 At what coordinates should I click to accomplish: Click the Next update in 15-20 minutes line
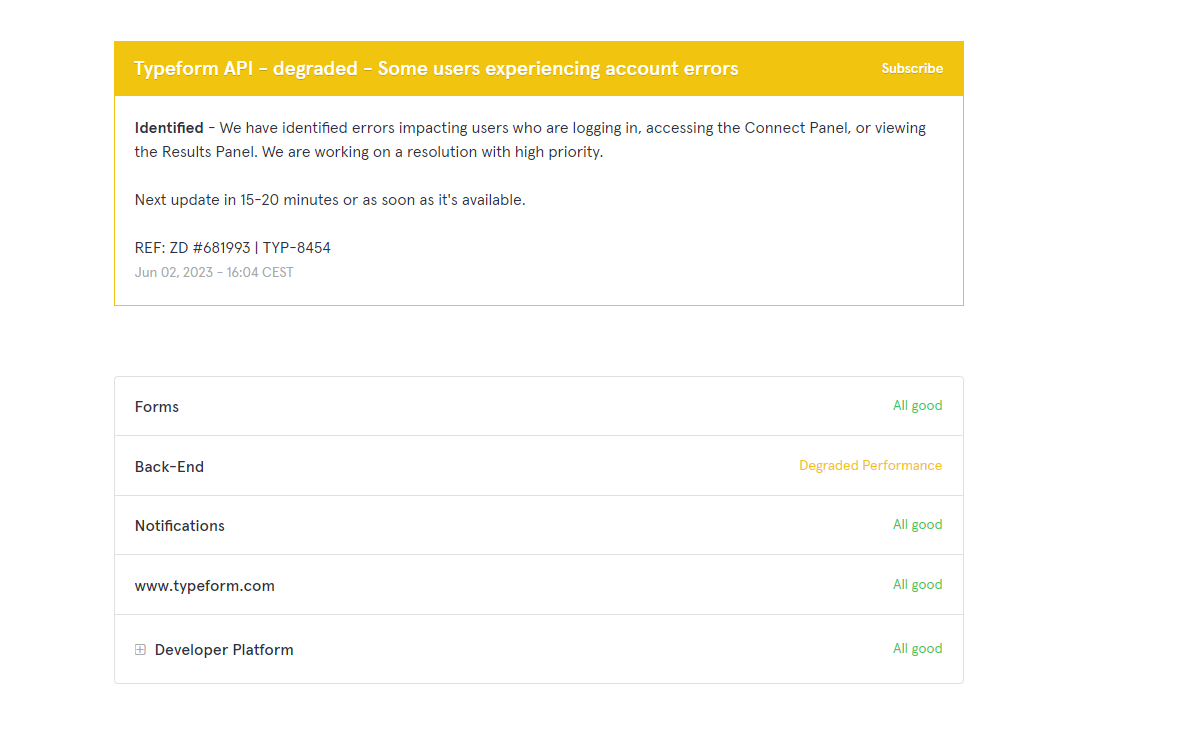coord(330,200)
